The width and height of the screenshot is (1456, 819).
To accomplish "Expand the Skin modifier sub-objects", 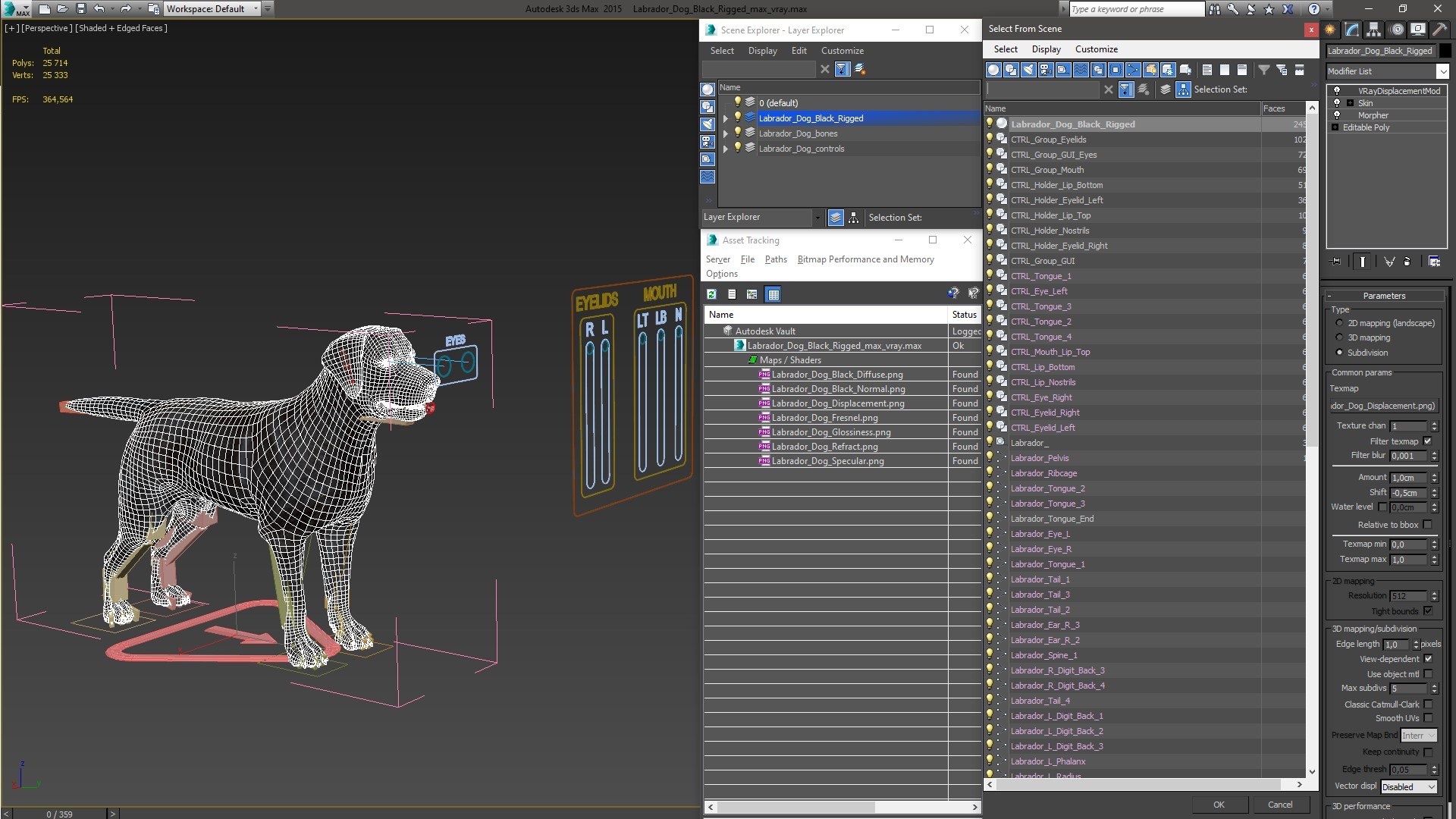I will (1350, 103).
